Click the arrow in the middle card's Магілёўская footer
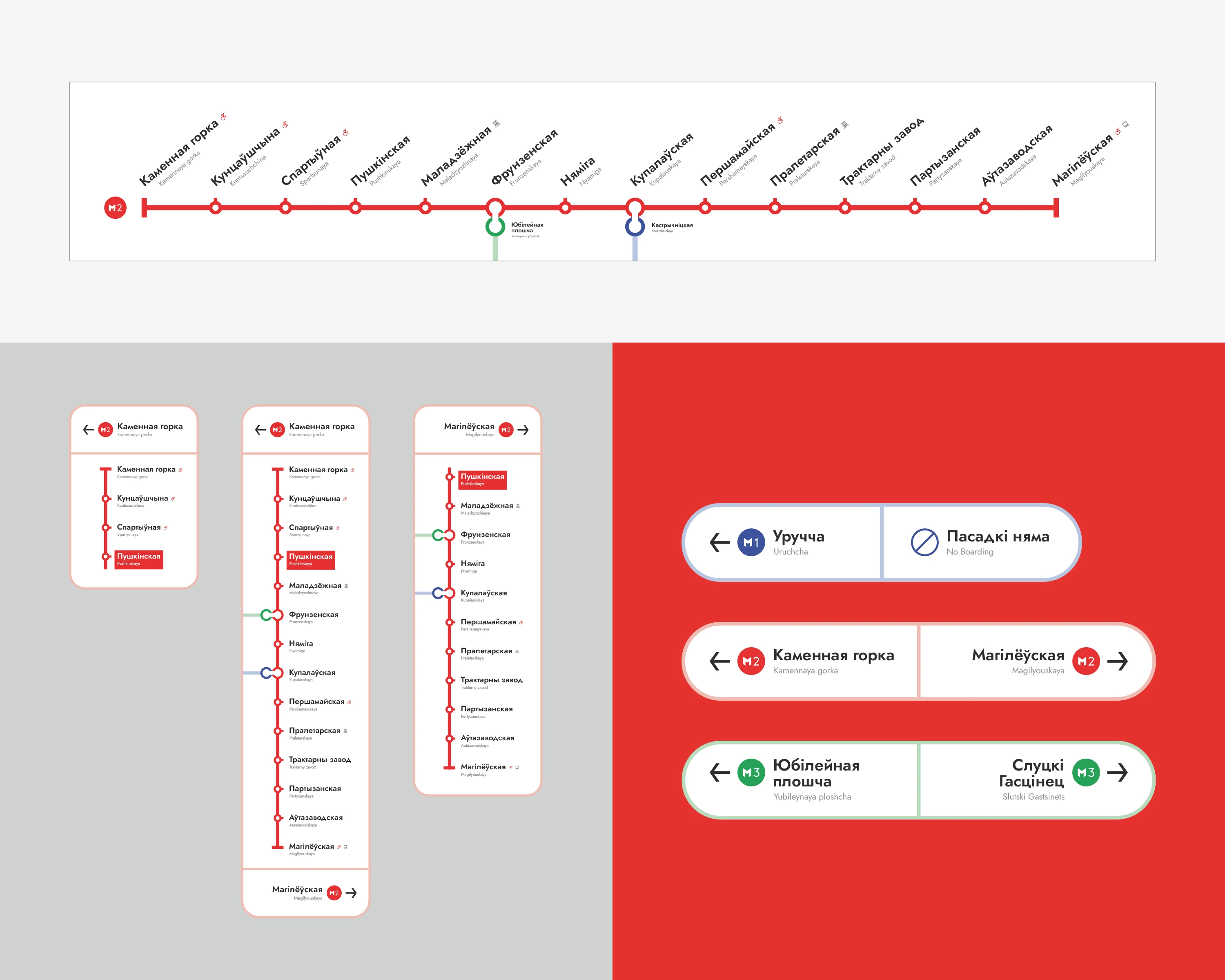This screenshot has width=1225, height=980. pos(351,893)
